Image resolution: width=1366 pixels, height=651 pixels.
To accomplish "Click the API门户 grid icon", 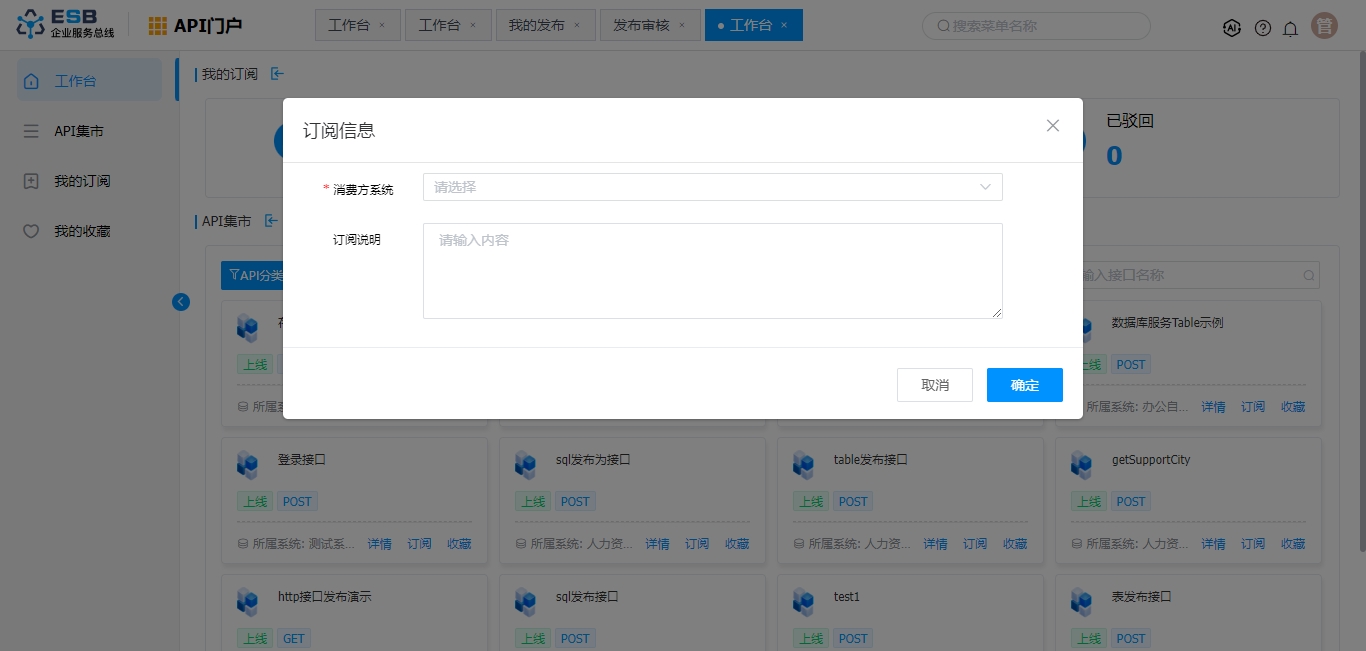I will coord(158,26).
